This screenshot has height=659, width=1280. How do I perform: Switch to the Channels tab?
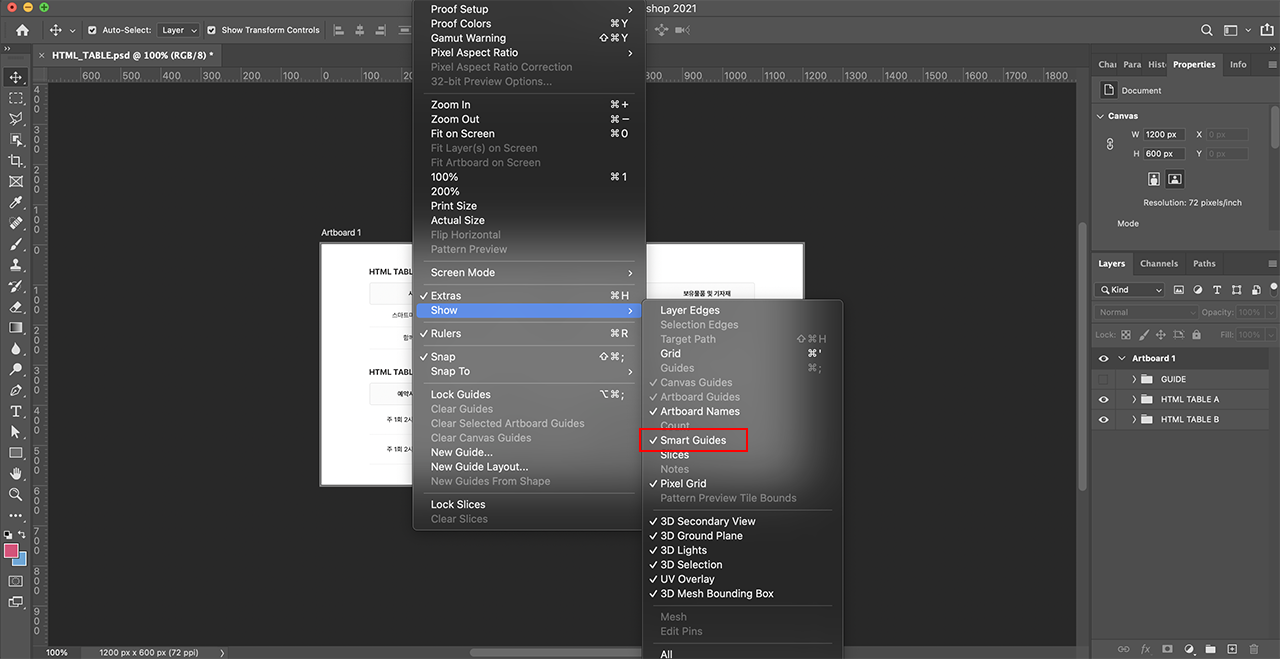point(1159,264)
